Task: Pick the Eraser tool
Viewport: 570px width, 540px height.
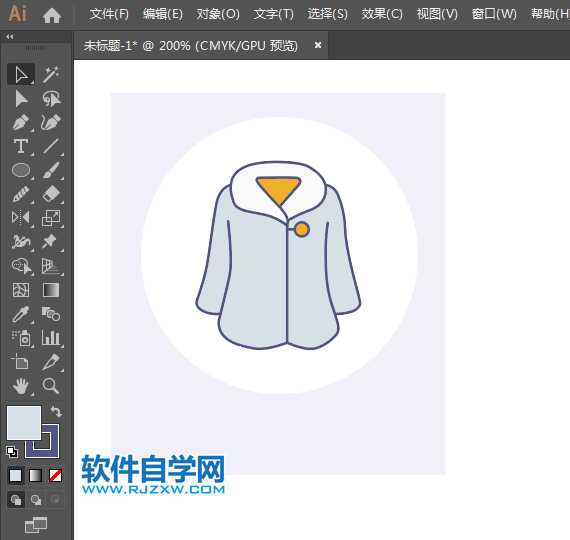Action: tap(51, 194)
